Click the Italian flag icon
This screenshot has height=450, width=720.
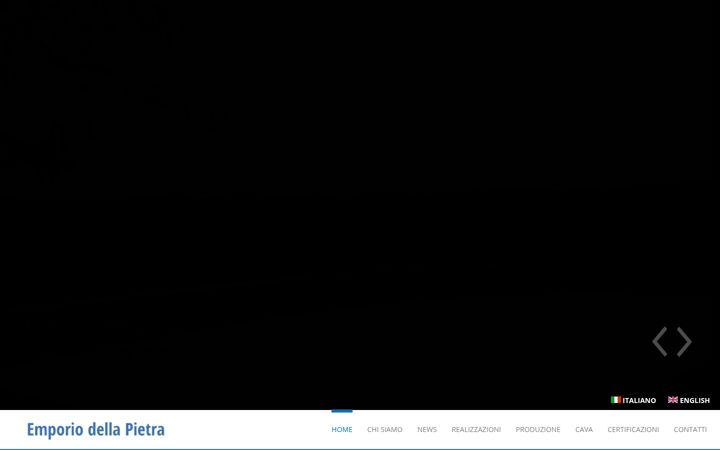click(616, 400)
